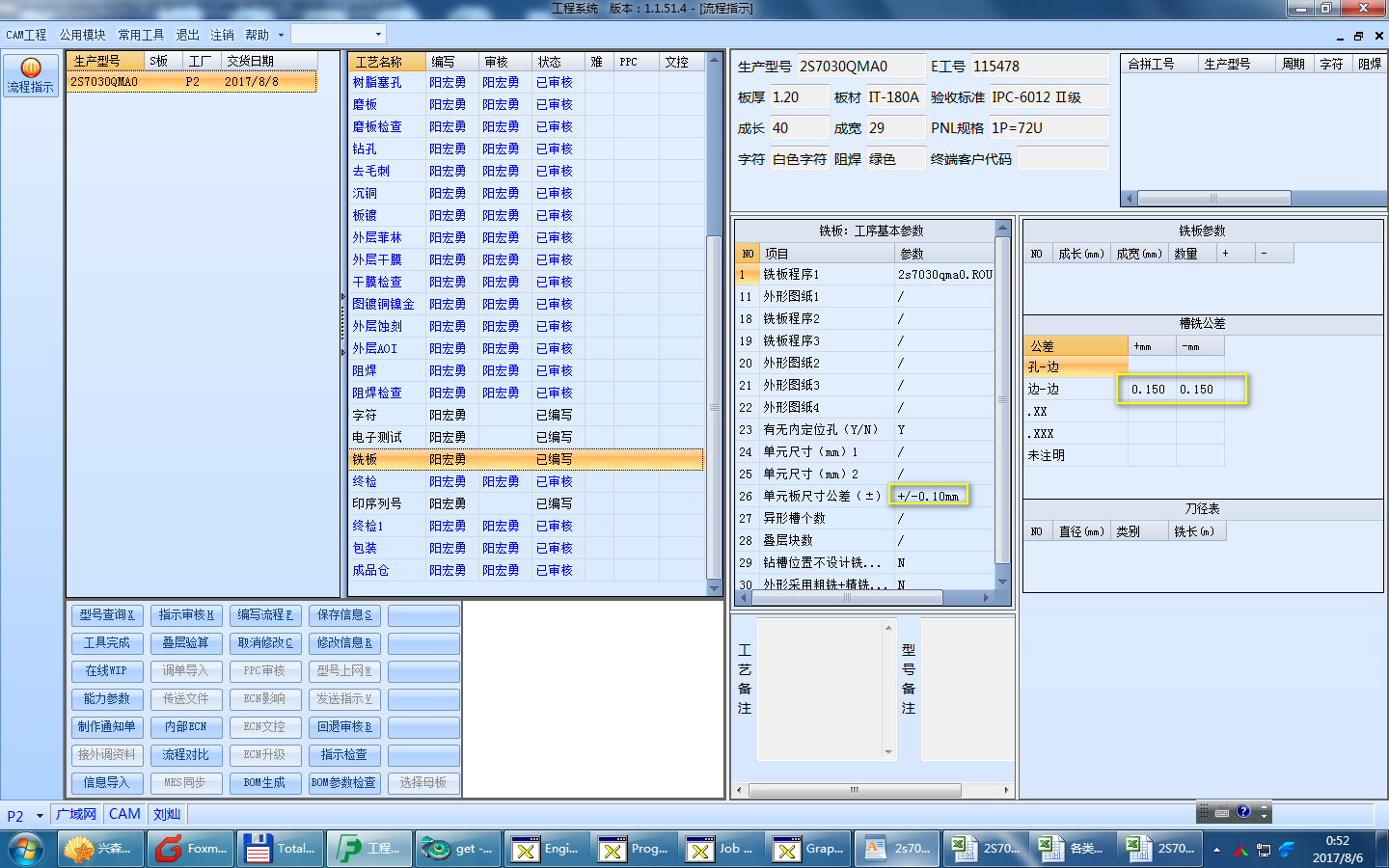Click the 合拼工号 table horizontal scrollbar
The height and width of the screenshot is (868, 1389).
(1213, 198)
